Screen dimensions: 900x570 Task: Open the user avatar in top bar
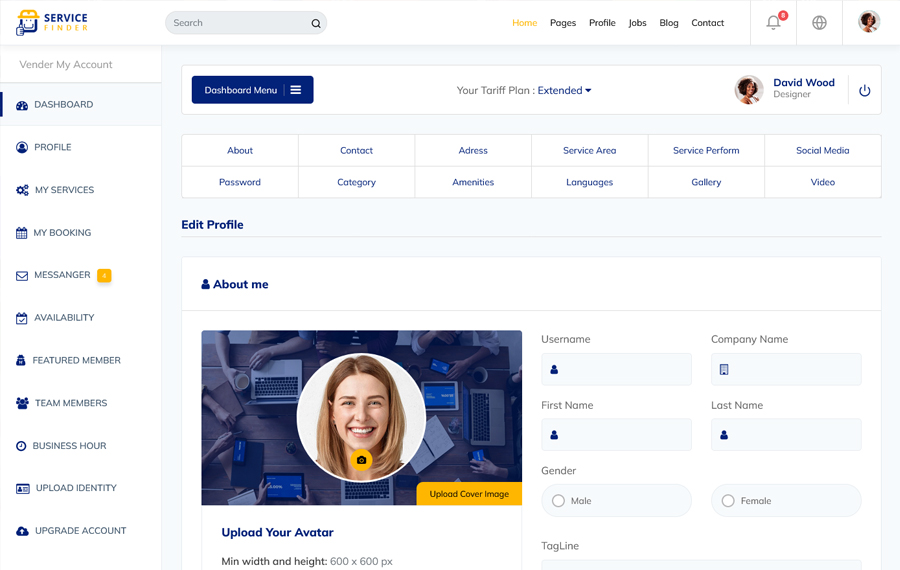(868, 22)
